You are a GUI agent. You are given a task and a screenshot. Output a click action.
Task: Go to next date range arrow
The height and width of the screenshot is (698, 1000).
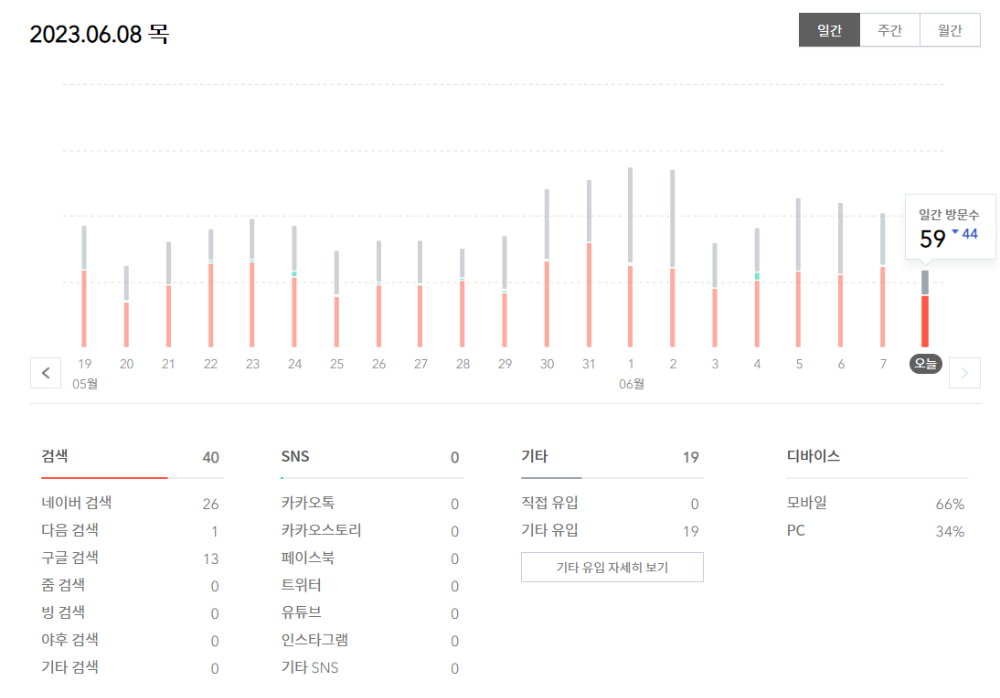pos(964,373)
